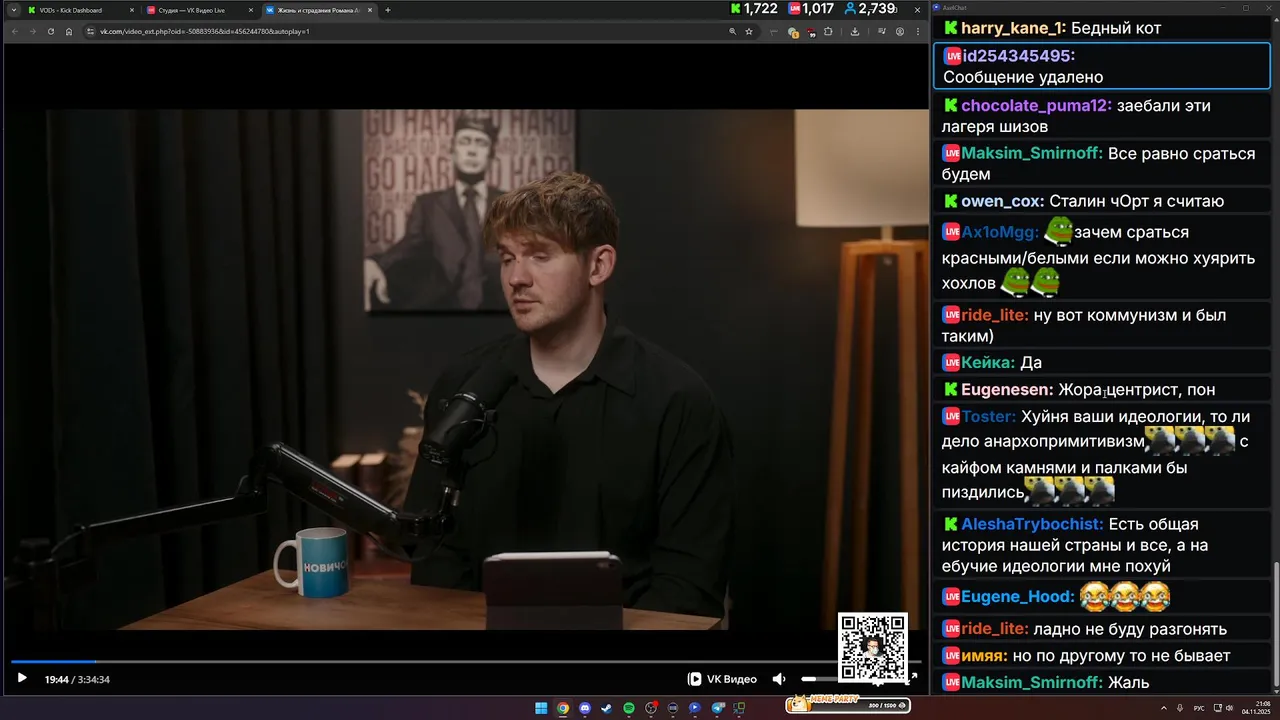This screenshot has width=1280, height=720.
Task: Open the browser profile avatar
Action: click(x=900, y=31)
